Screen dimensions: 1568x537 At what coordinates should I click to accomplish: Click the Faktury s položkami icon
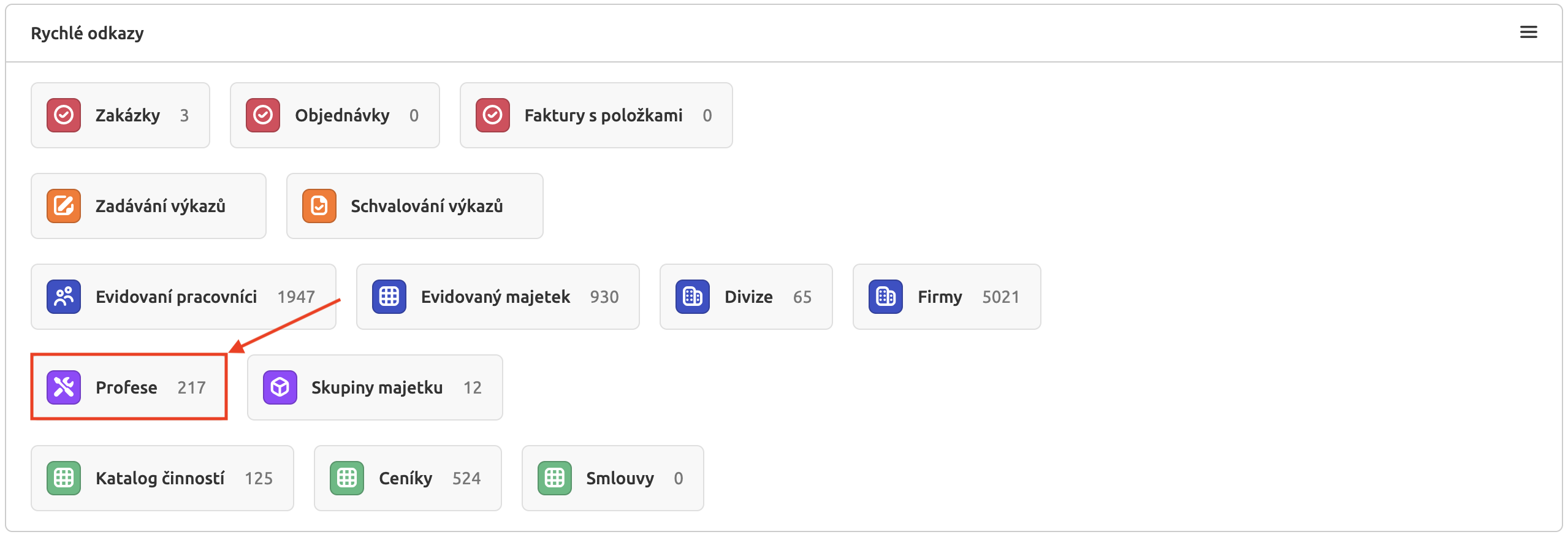pyautogui.click(x=493, y=115)
